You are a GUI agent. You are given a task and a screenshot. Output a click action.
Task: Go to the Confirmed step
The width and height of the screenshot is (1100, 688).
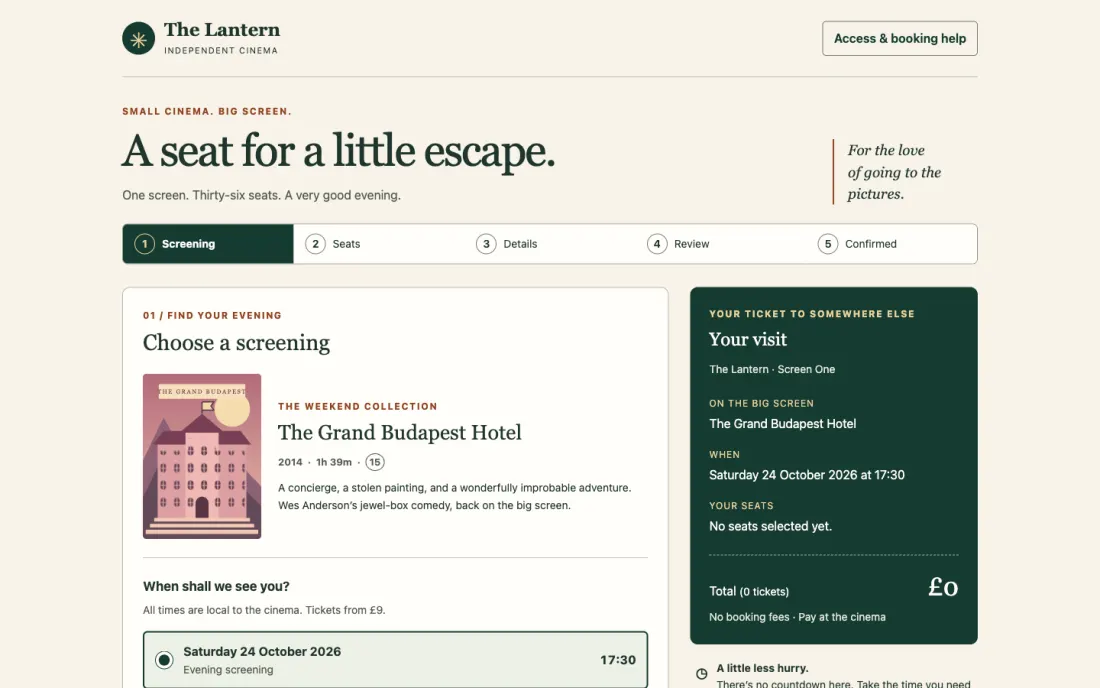891,244
